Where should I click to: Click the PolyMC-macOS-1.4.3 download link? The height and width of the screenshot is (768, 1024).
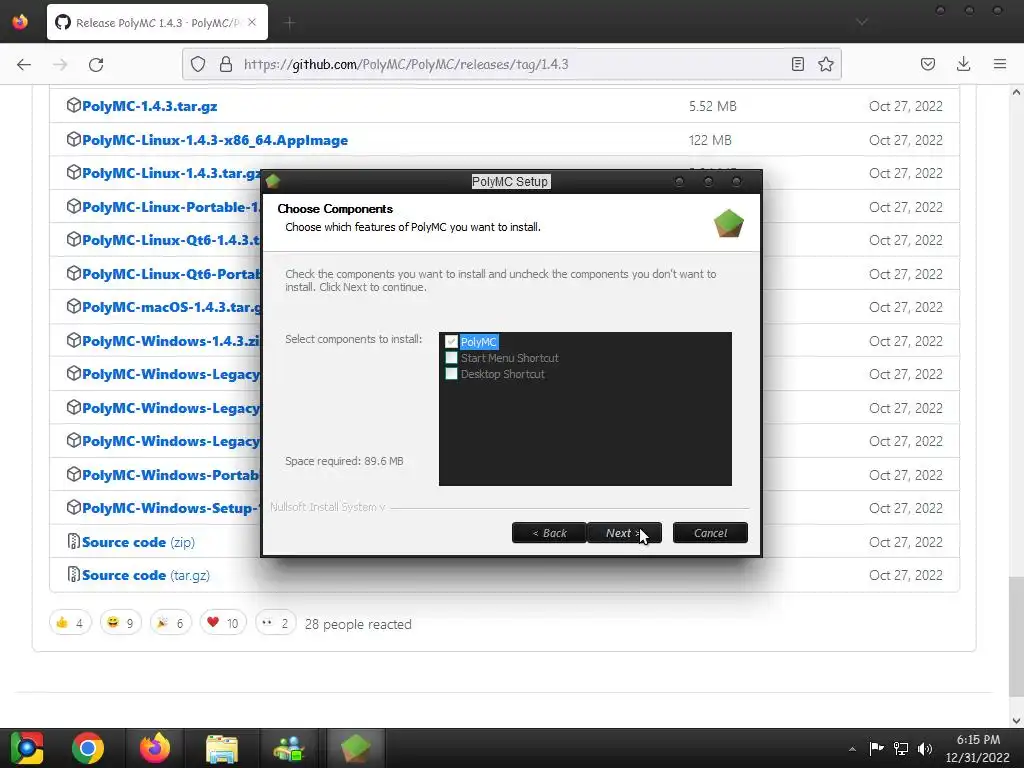point(171,307)
